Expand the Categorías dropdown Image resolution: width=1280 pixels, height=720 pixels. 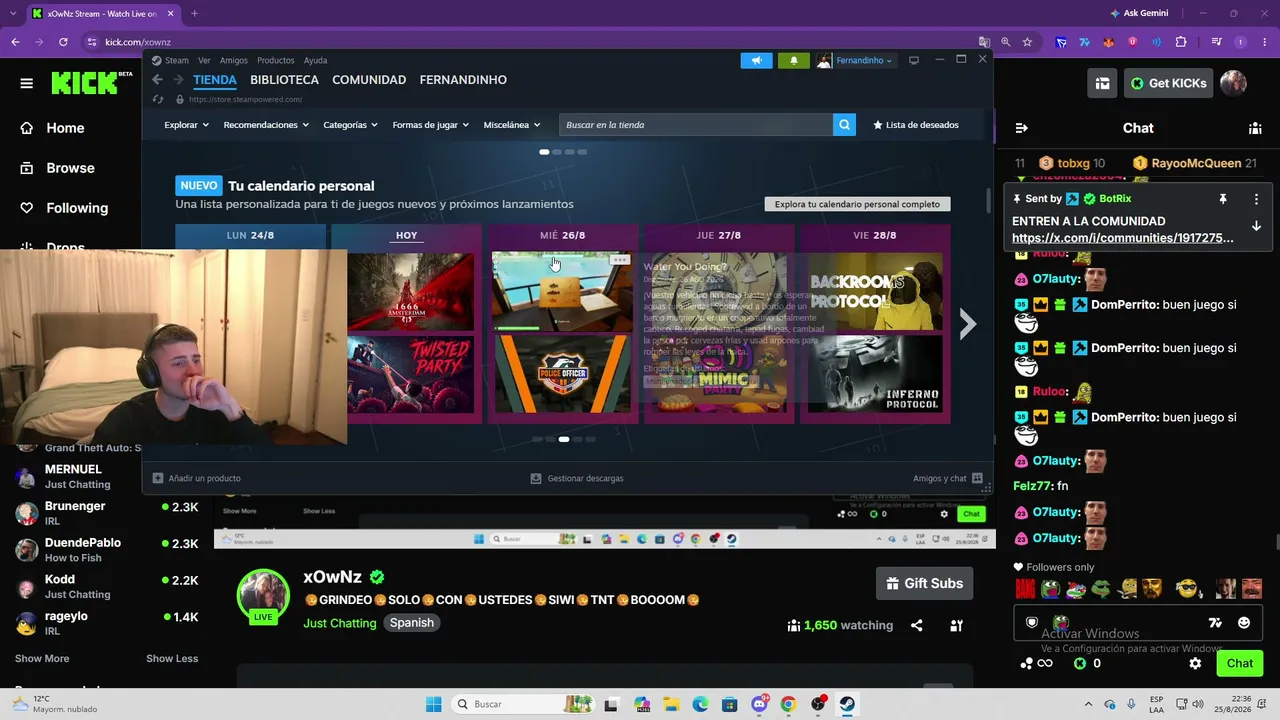click(x=350, y=125)
